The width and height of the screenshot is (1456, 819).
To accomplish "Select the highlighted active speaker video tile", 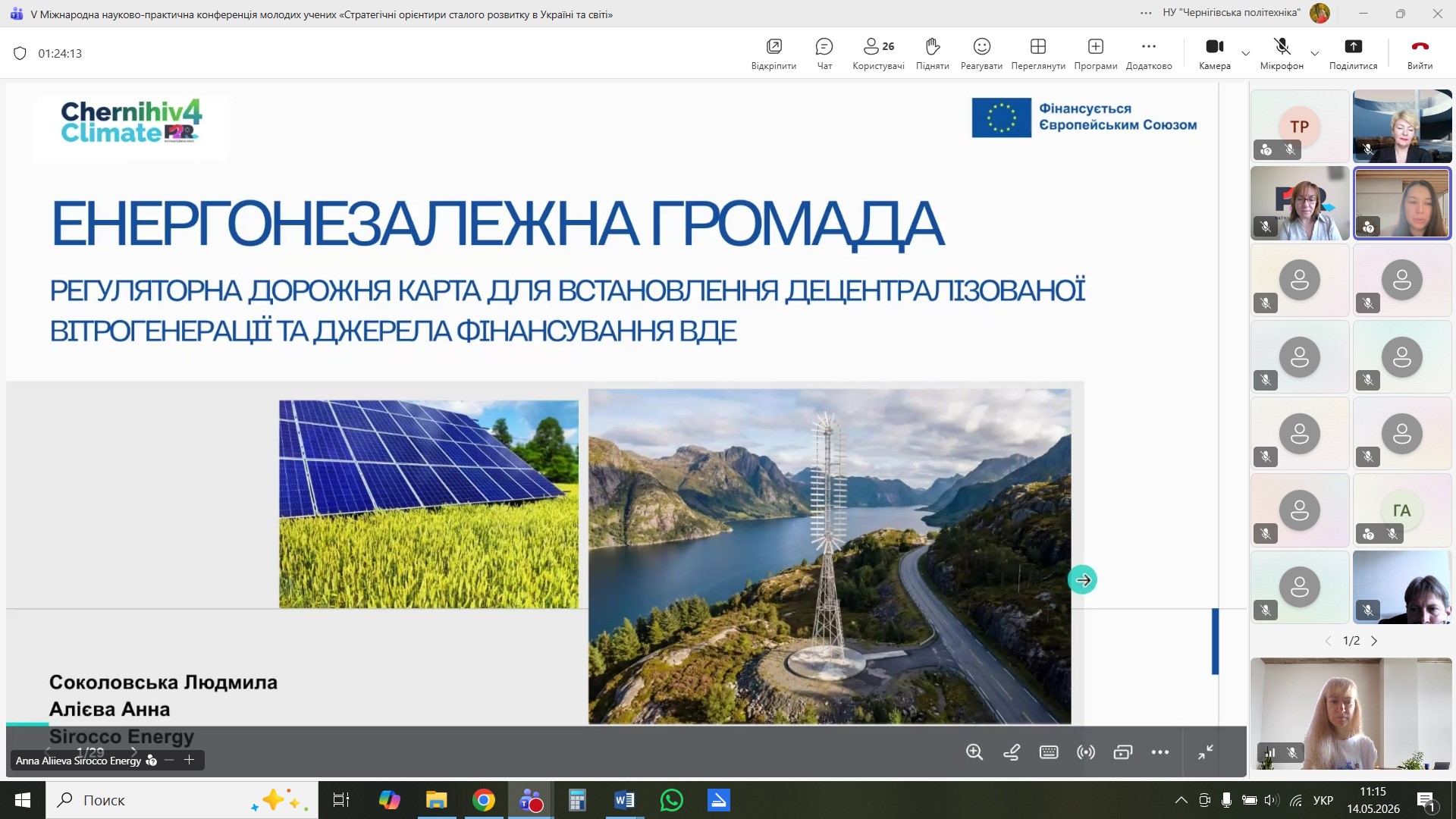I will coord(1402,202).
